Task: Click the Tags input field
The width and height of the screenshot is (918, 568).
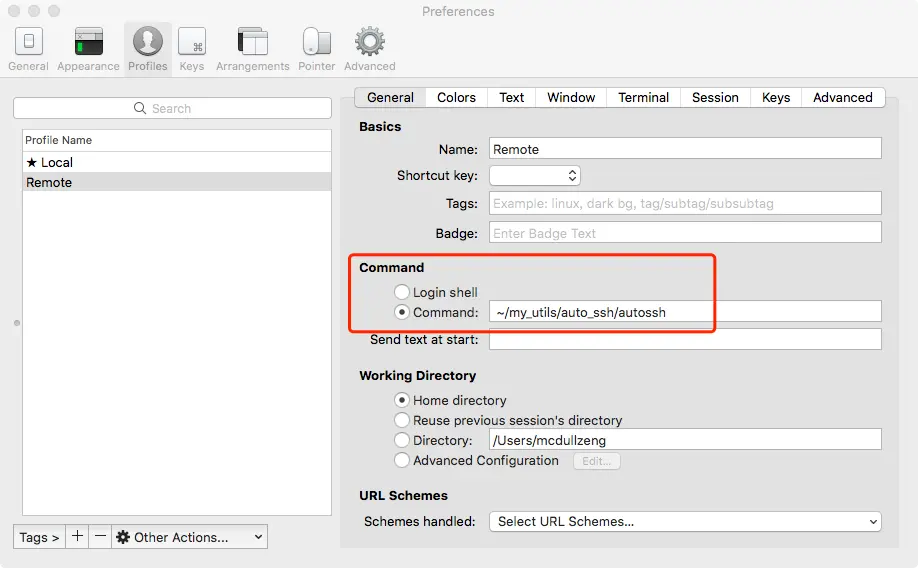Action: (685, 203)
